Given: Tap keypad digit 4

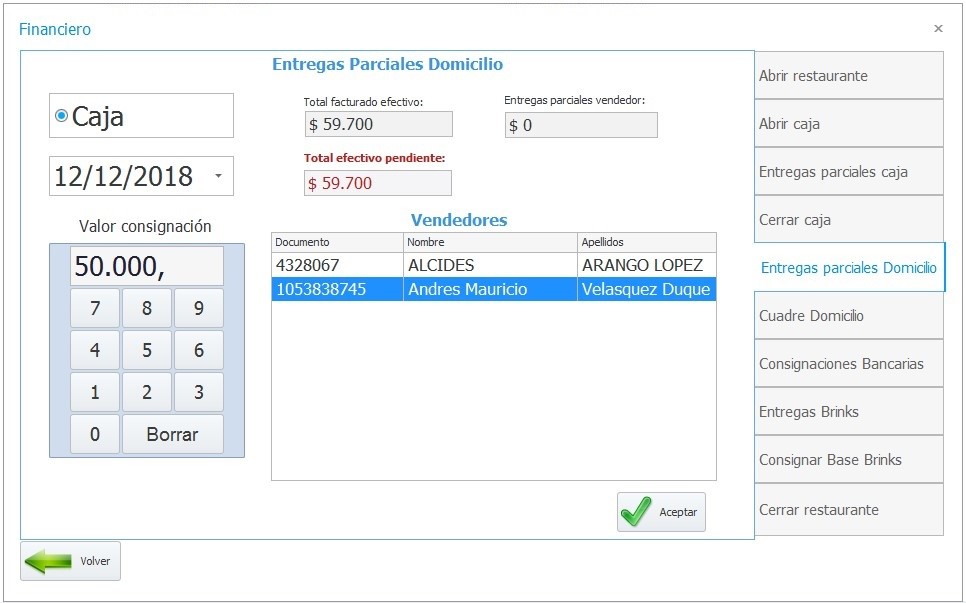Looking at the screenshot, I should pyautogui.click(x=95, y=350).
